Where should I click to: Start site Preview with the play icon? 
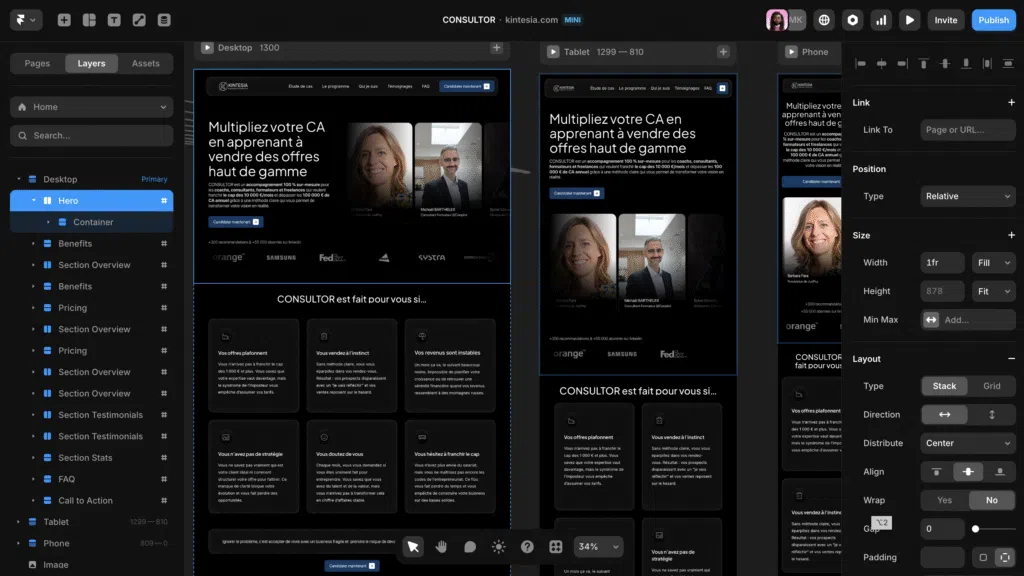910,19
